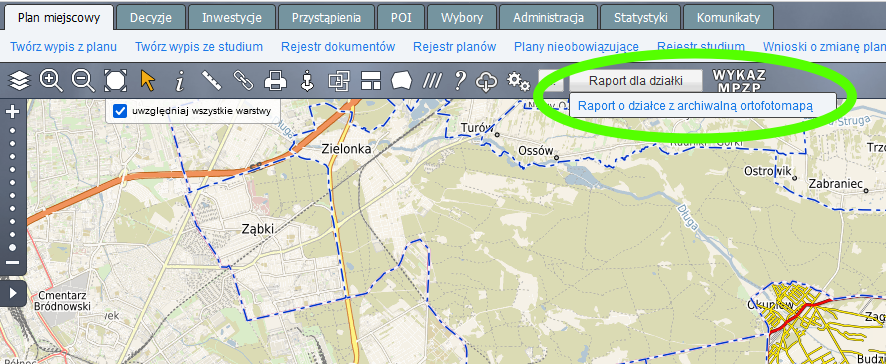Click the Zabraniec label on the map
This screenshot has width=886, height=364.
pos(835,184)
